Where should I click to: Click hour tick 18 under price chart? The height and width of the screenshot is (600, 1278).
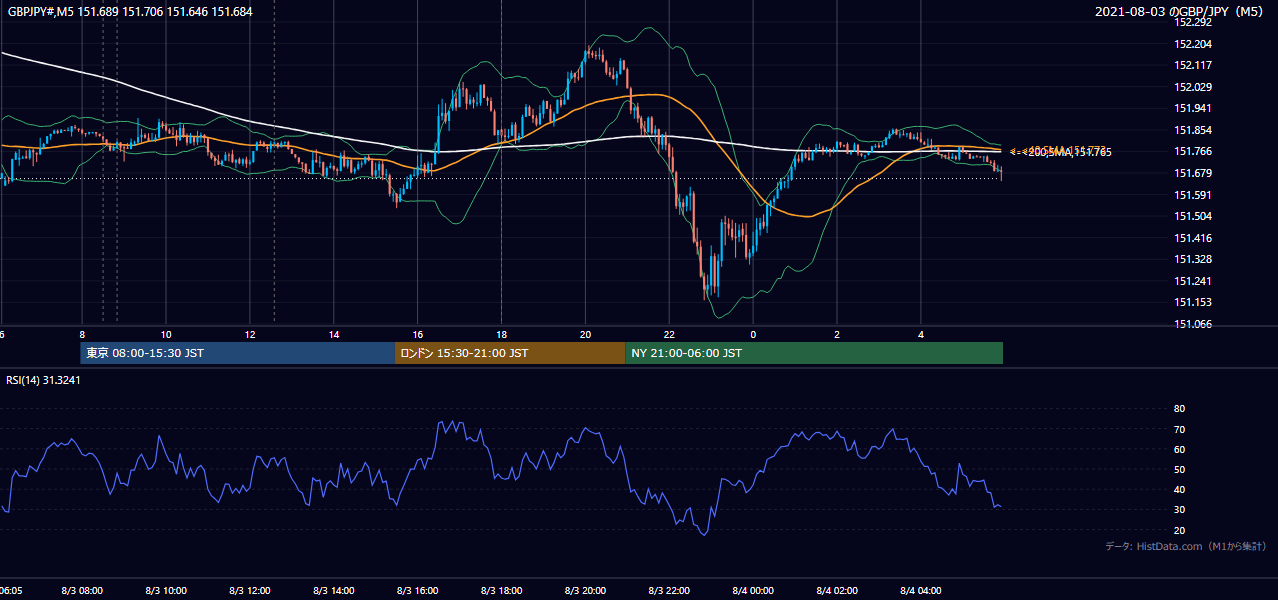[x=502, y=334]
